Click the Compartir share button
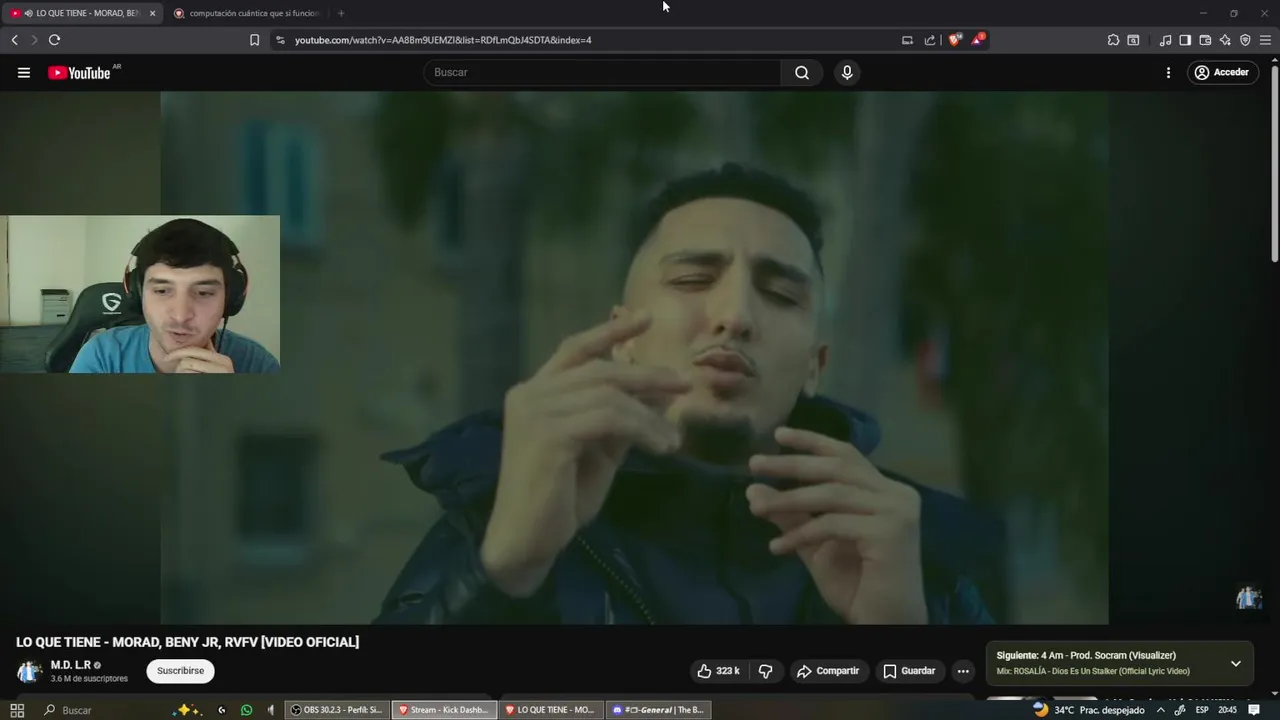This screenshot has height=720, width=1280. (828, 671)
